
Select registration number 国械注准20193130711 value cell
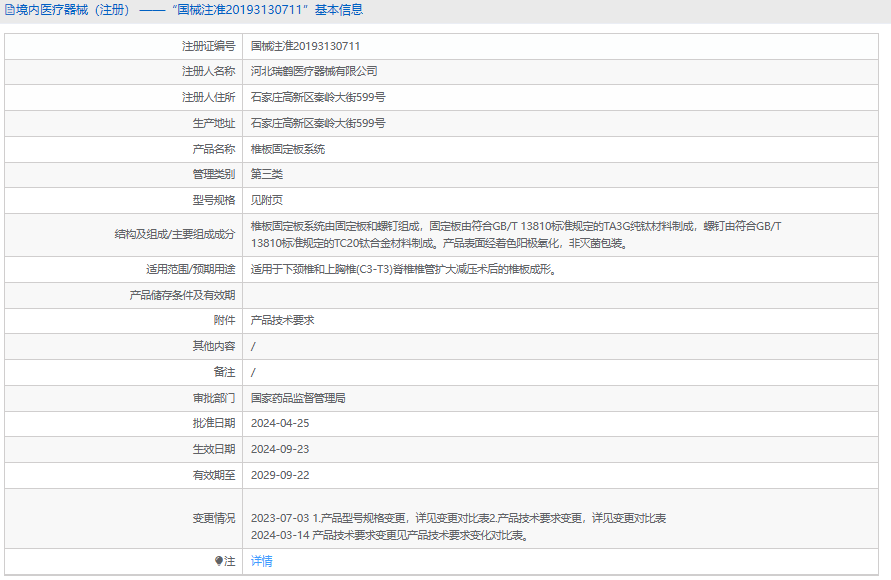pos(305,46)
